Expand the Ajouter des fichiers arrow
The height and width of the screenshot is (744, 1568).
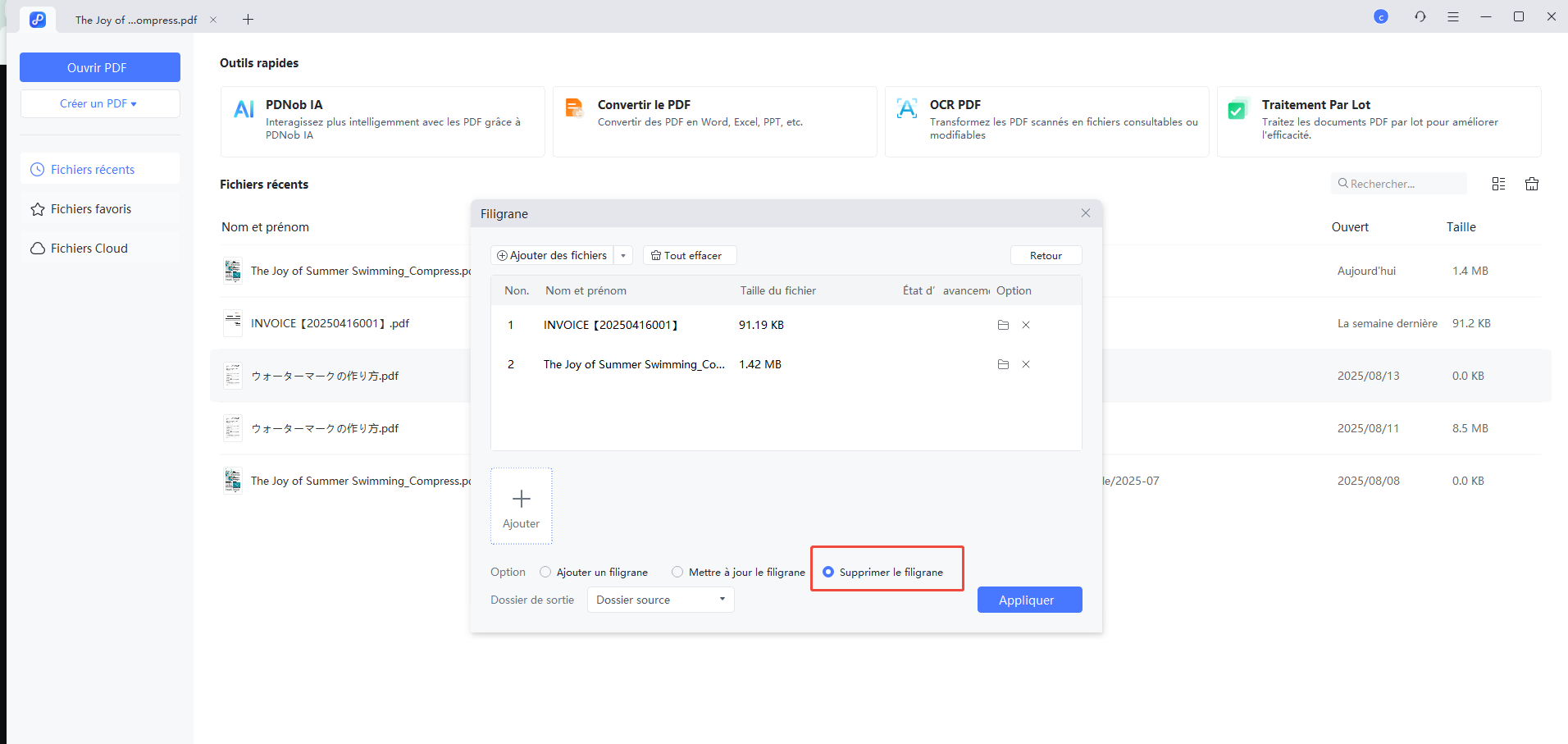coord(623,255)
